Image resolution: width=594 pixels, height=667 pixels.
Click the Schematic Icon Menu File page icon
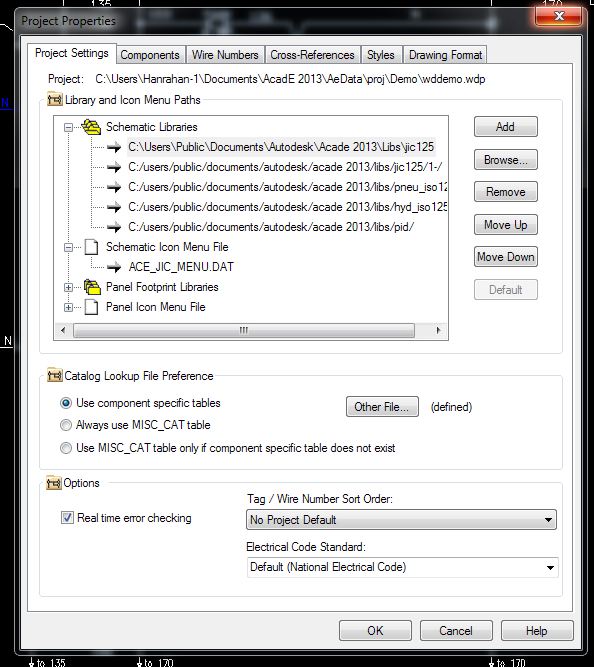click(x=91, y=247)
